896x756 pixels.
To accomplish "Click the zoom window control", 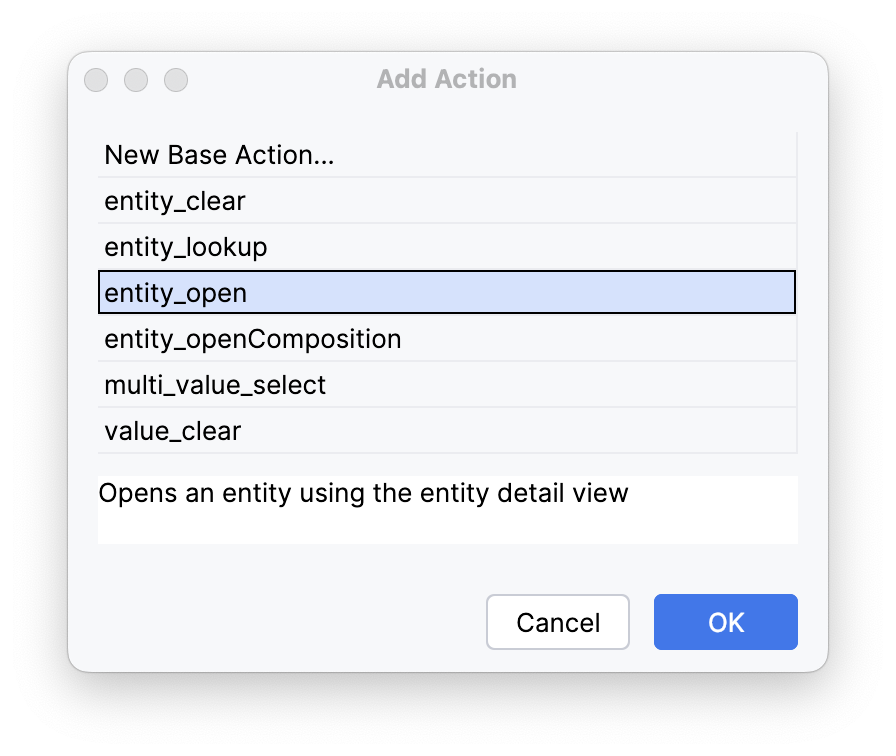I will pos(176,80).
